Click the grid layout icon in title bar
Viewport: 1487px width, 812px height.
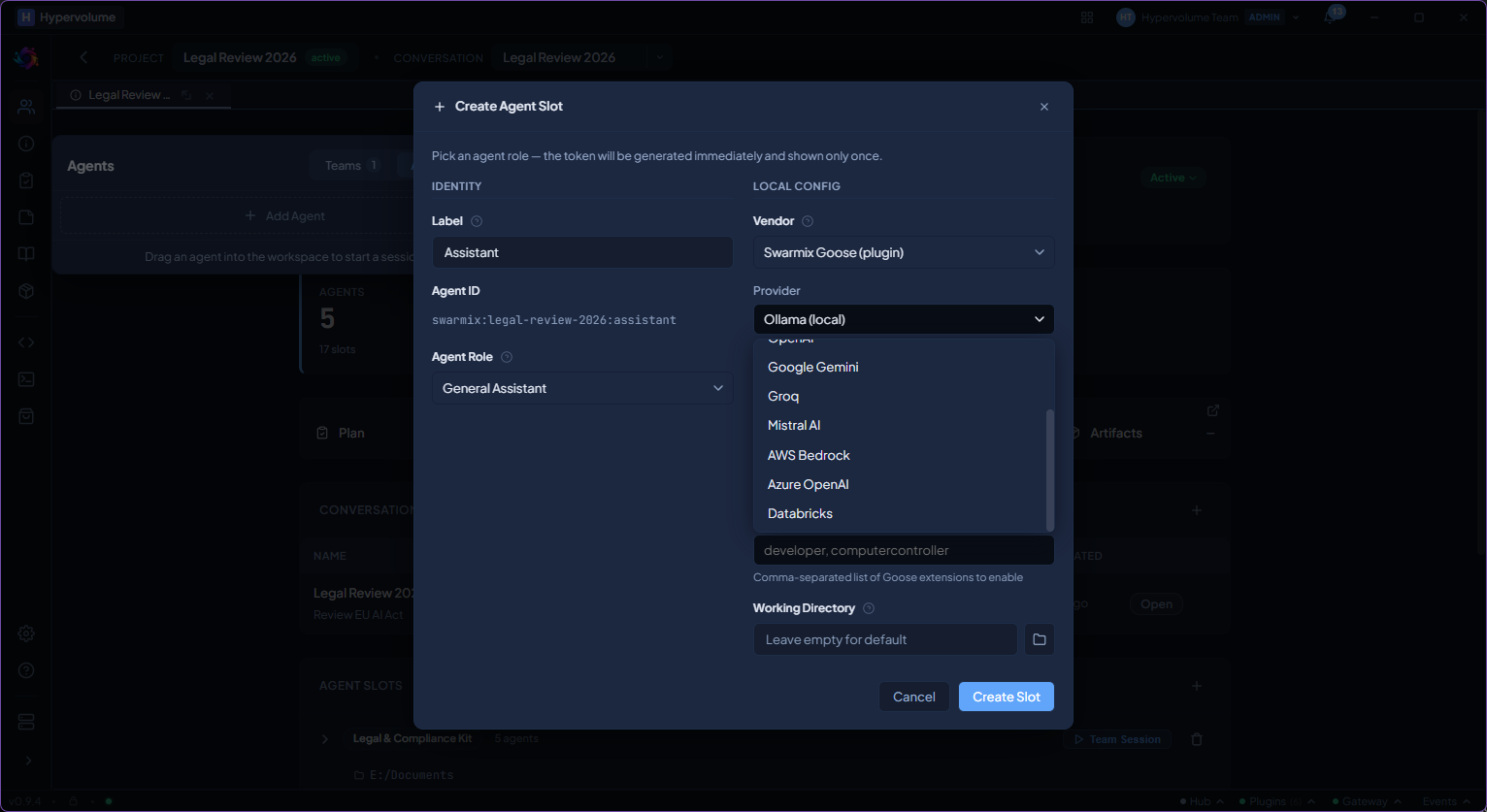pos(1087,17)
